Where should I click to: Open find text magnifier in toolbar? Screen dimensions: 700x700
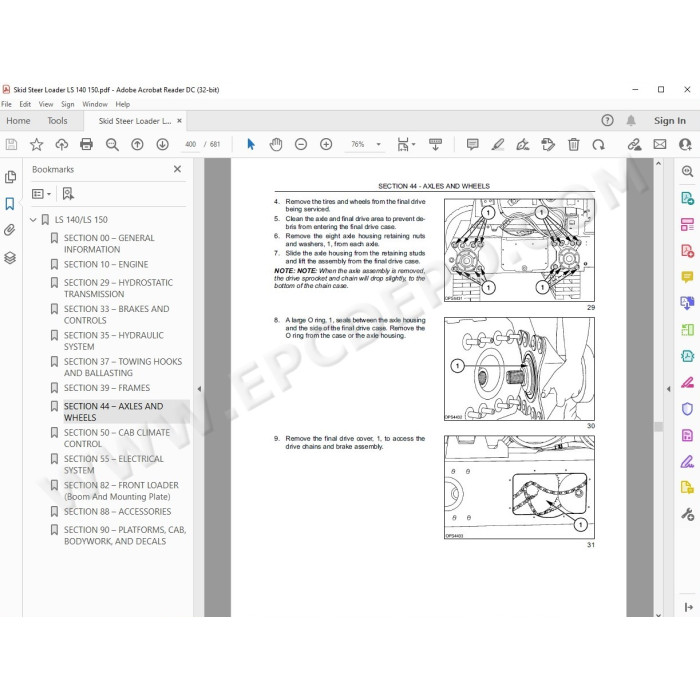tap(112, 144)
